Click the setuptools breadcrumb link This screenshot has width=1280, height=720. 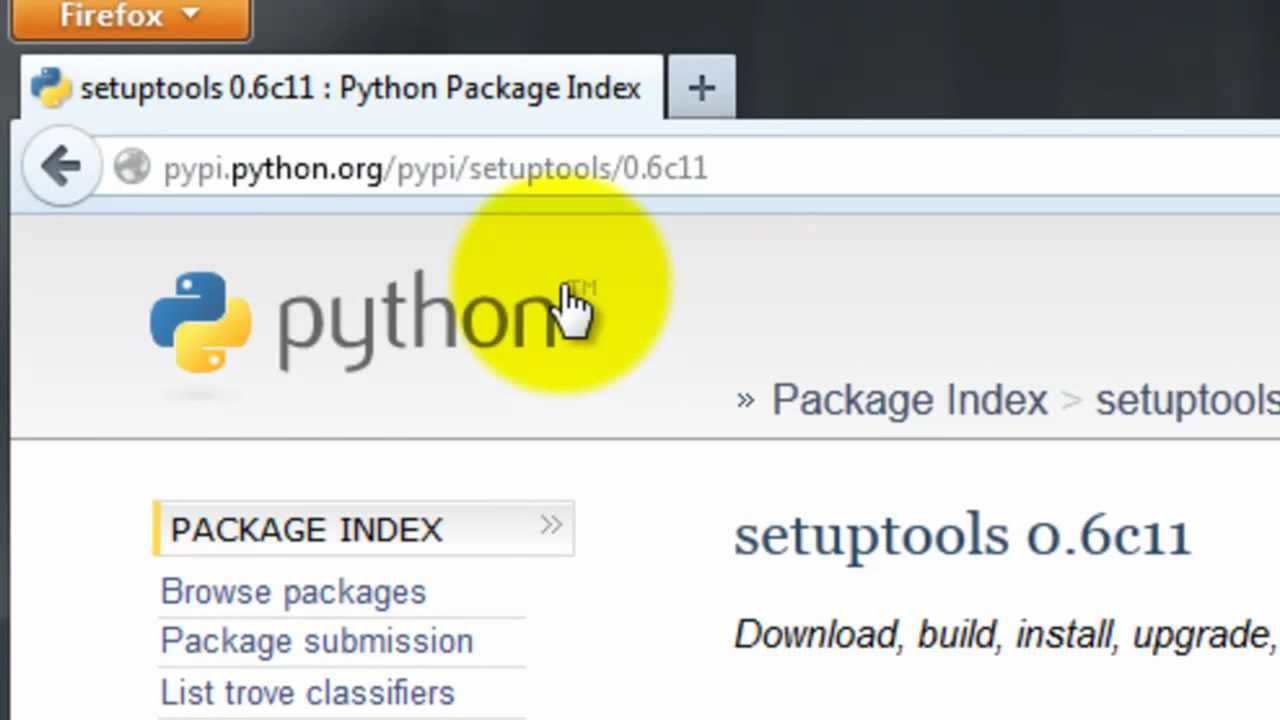point(1187,400)
